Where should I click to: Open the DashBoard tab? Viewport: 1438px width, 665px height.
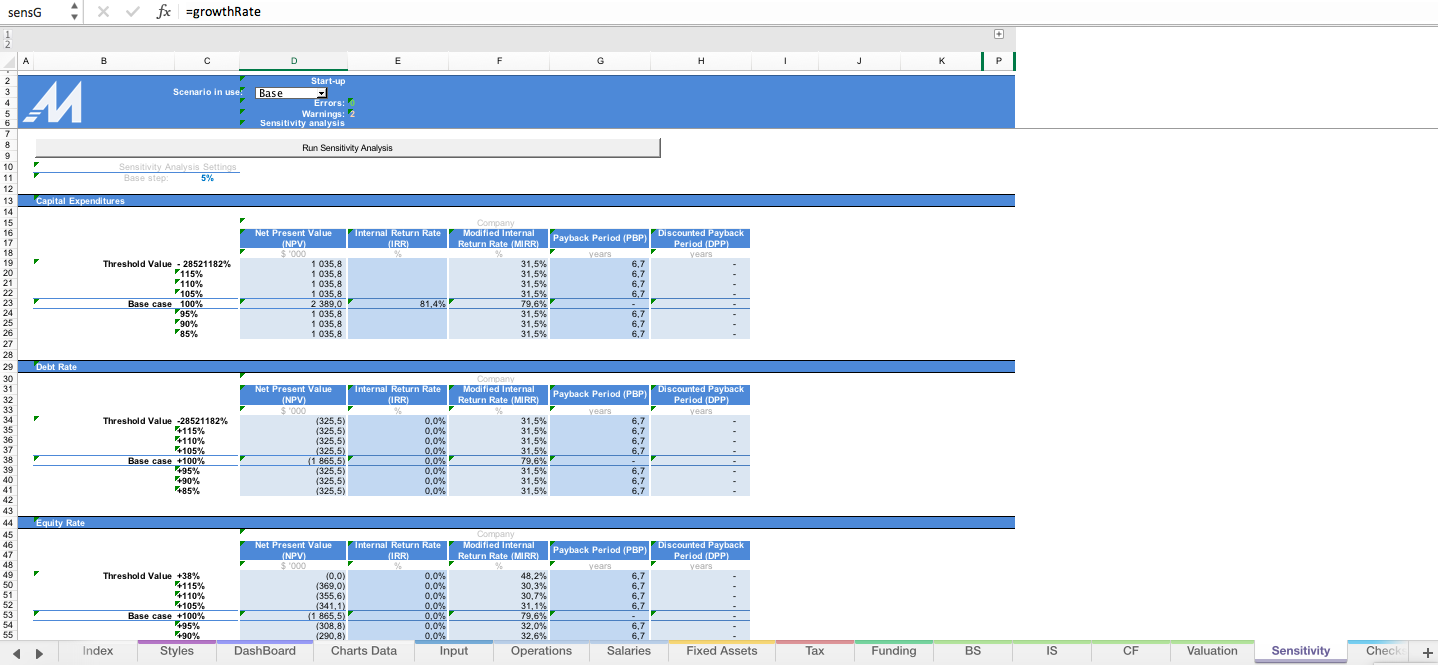[264, 650]
